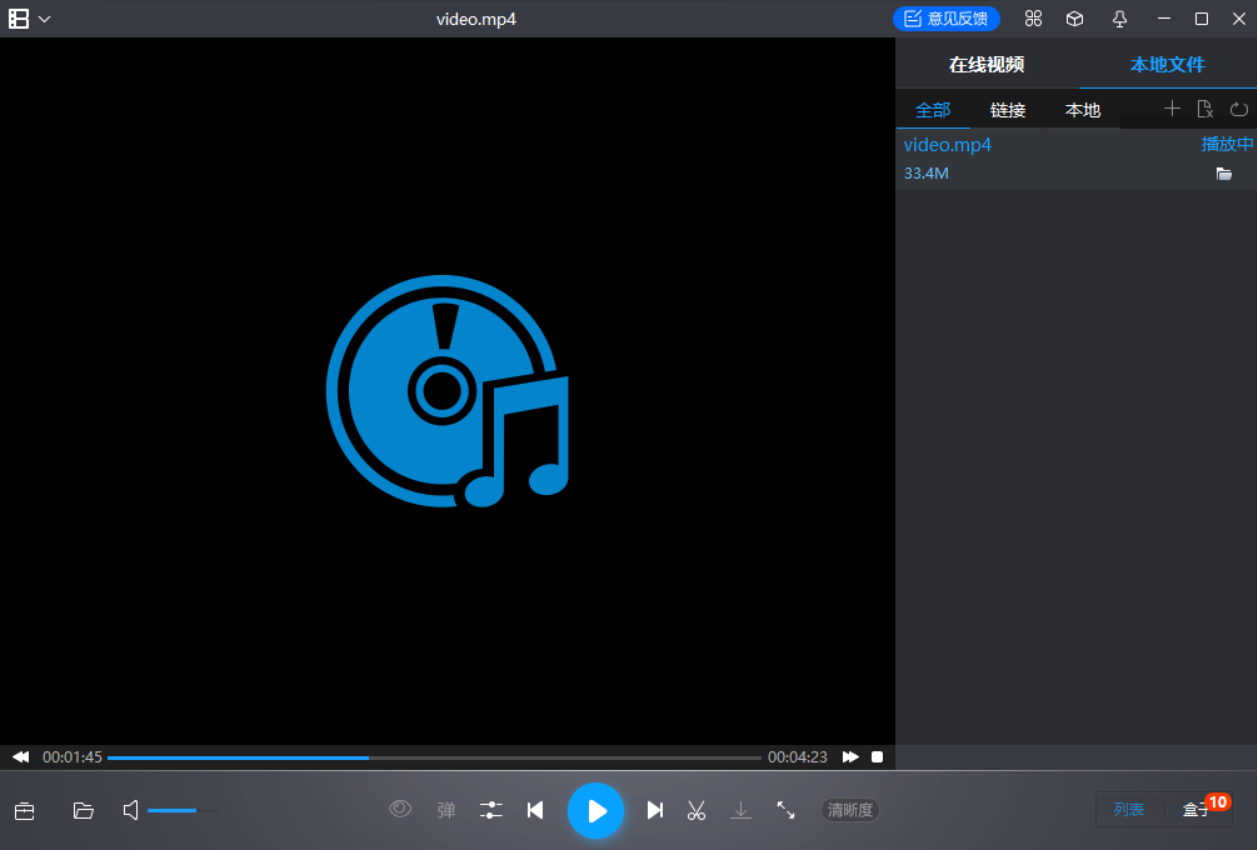Image resolution: width=1257 pixels, height=850 pixels.
Task: Click the download video icon
Action: (x=741, y=810)
